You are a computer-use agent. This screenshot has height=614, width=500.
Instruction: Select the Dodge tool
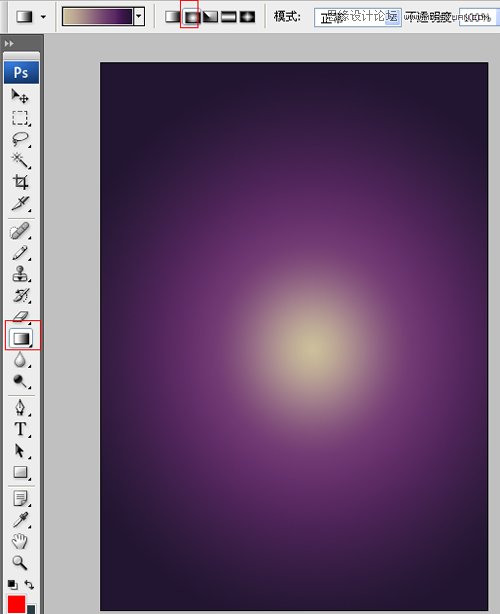[20, 381]
